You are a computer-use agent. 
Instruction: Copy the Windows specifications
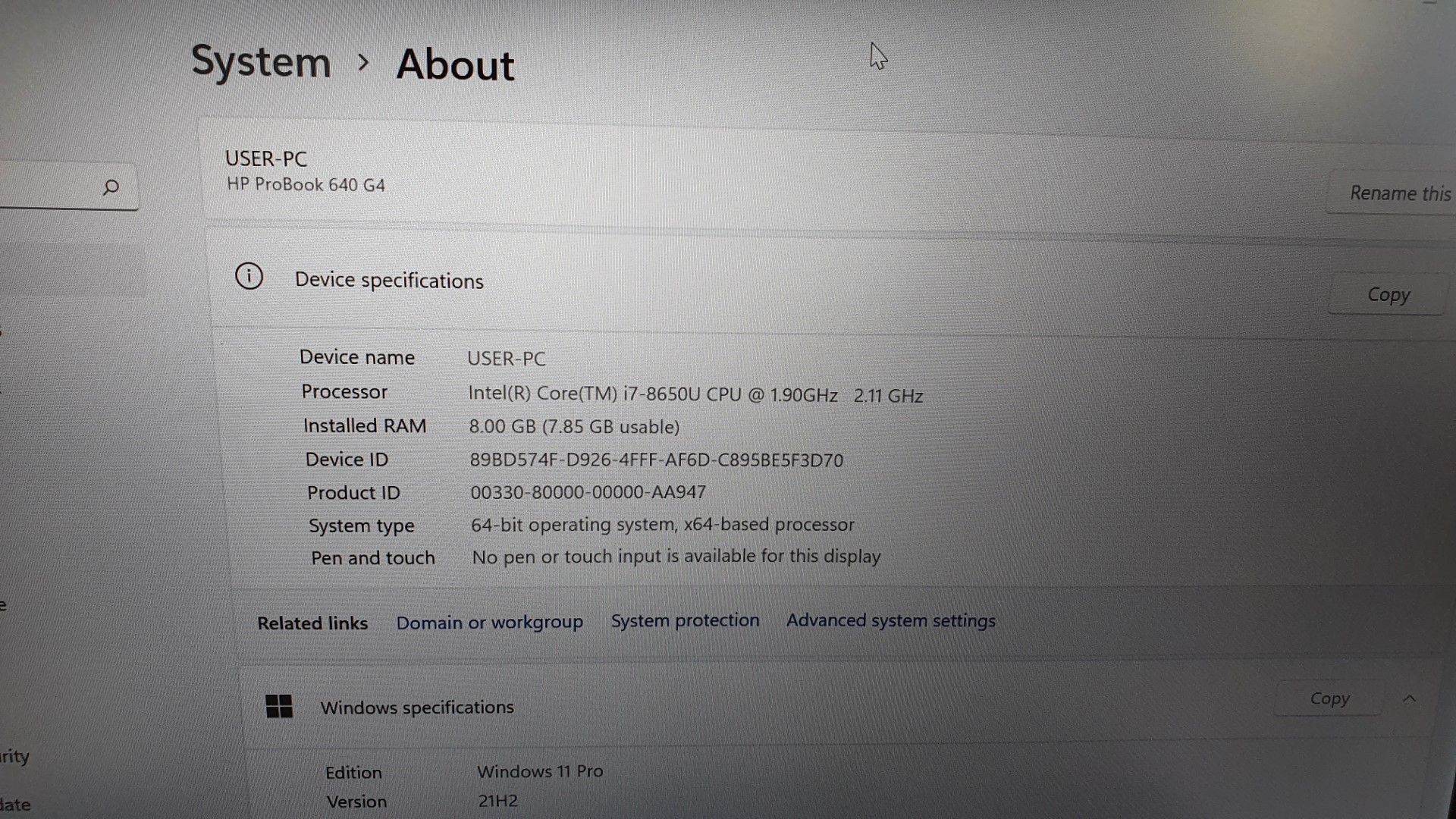[1329, 698]
